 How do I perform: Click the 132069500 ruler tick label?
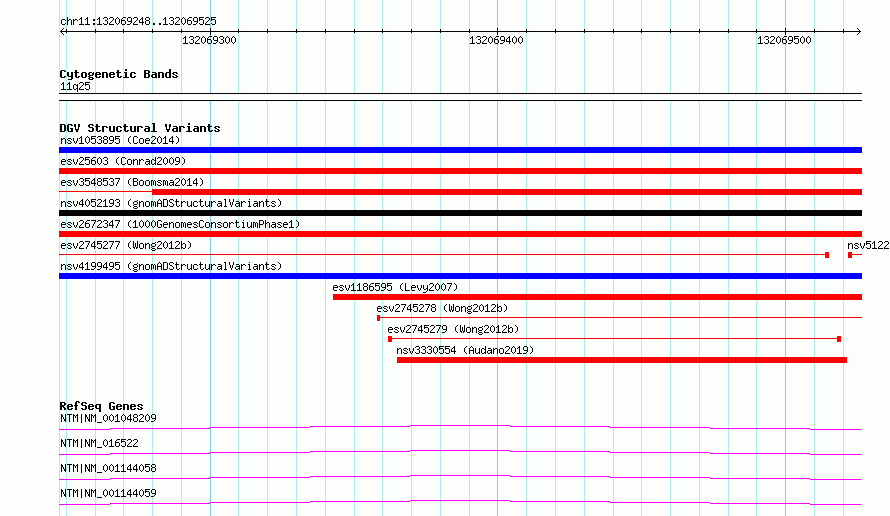[784, 40]
